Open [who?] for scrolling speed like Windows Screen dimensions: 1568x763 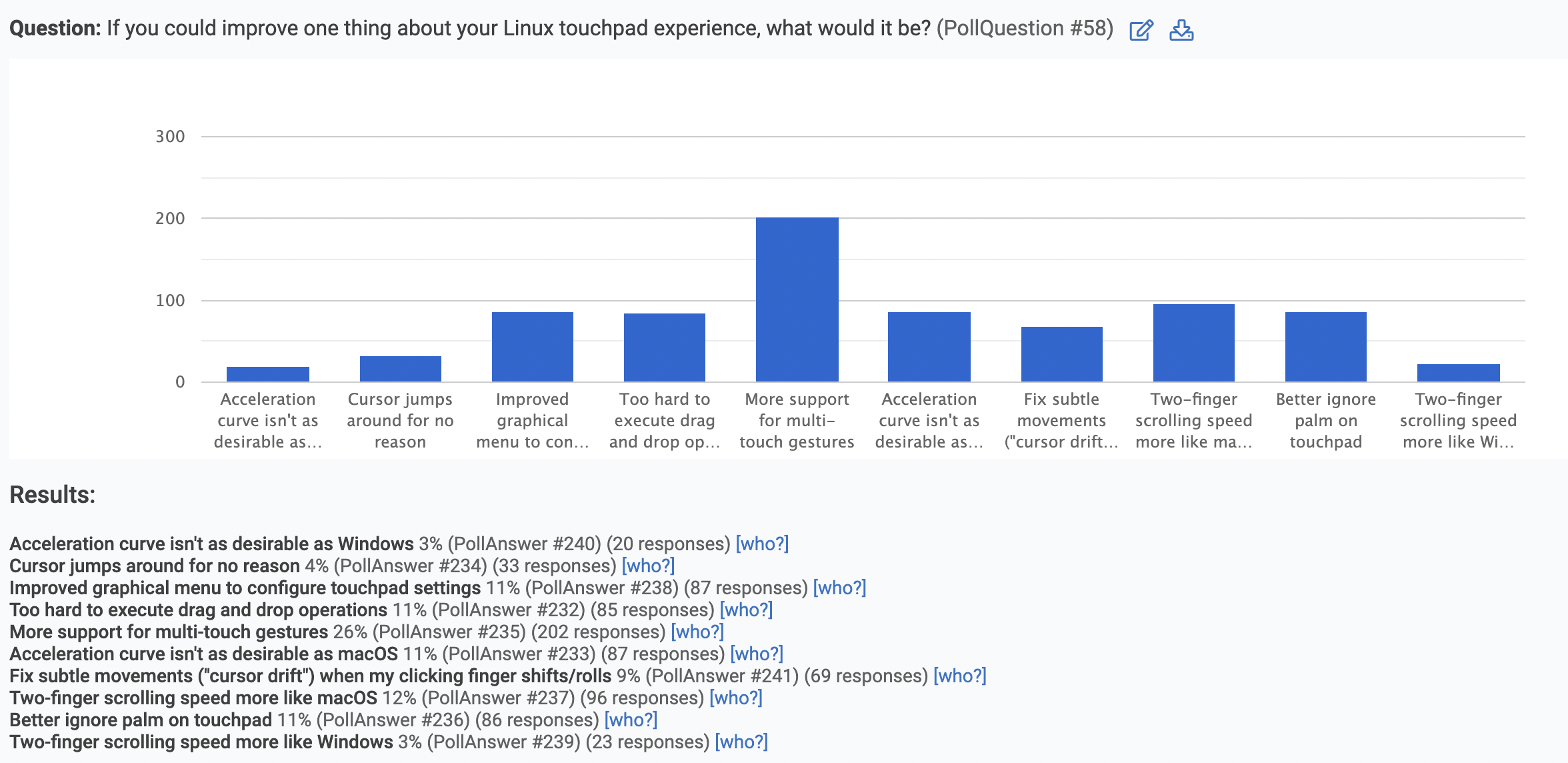click(741, 742)
